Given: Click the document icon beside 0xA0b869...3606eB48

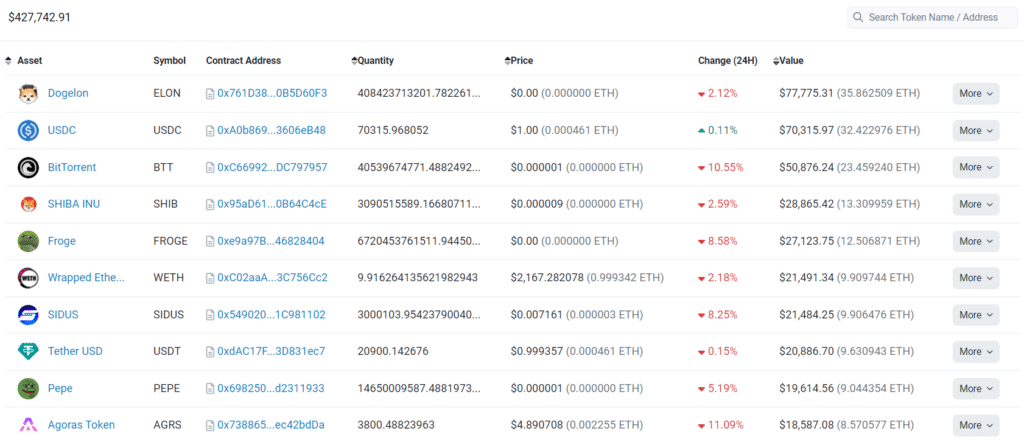Looking at the screenshot, I should (210, 131).
